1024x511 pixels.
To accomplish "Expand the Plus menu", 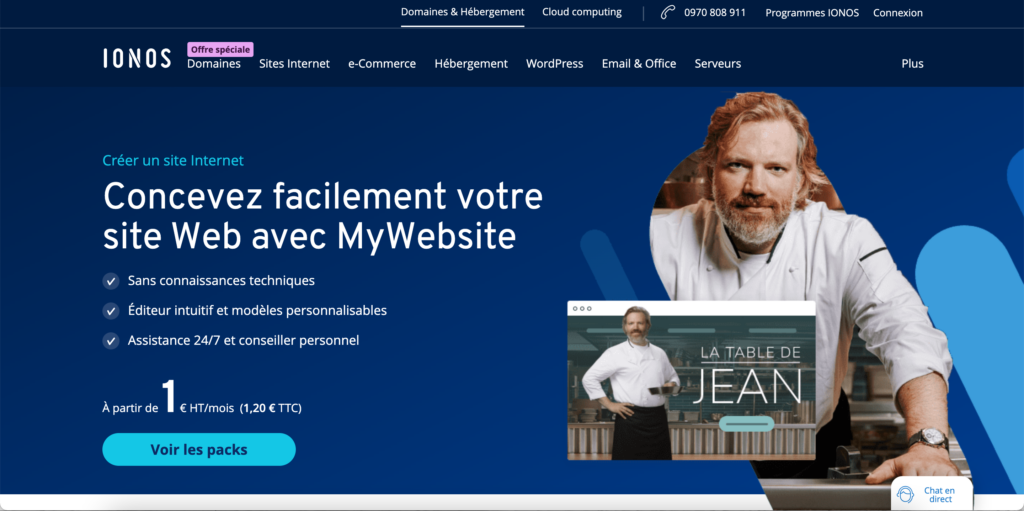I will (x=912, y=64).
